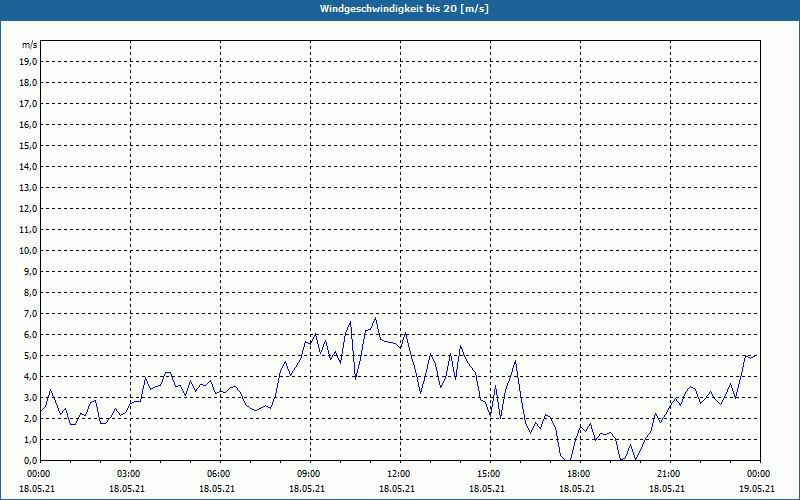The height and width of the screenshot is (500, 800).
Task: Select the 4,0 y-axis label
Action: click(31, 377)
